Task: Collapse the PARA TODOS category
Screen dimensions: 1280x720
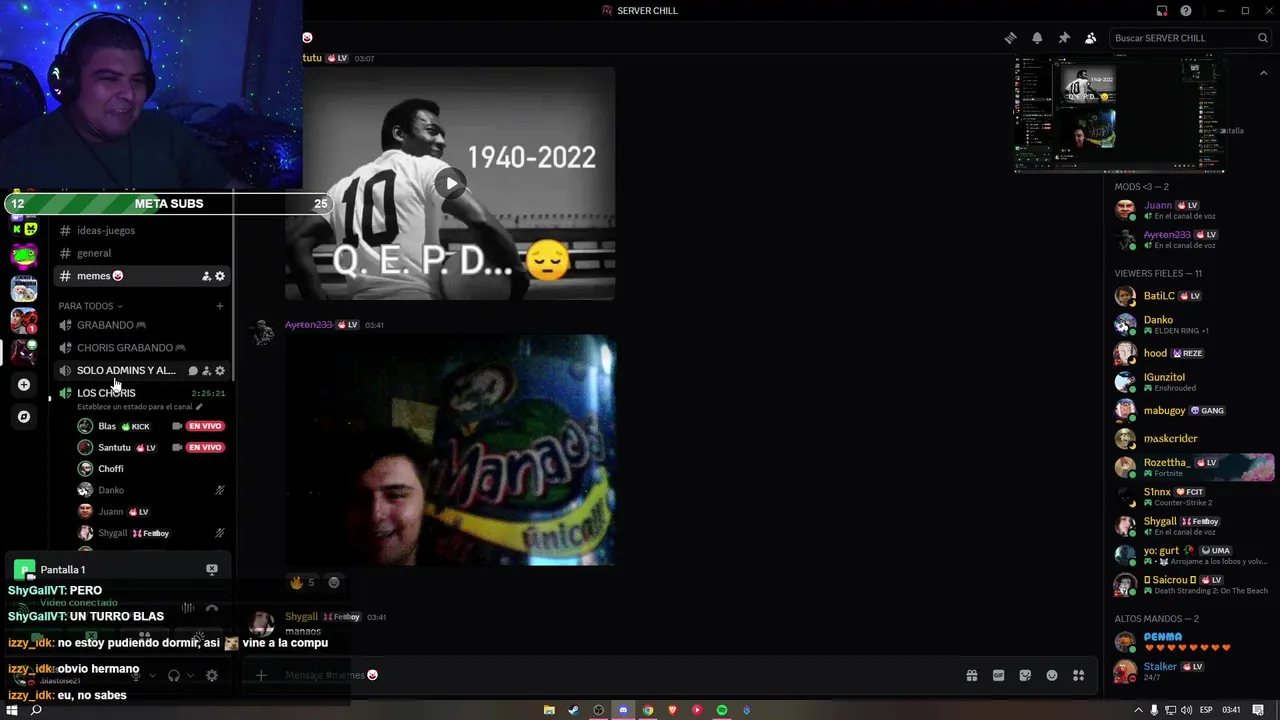Action: click(x=90, y=306)
